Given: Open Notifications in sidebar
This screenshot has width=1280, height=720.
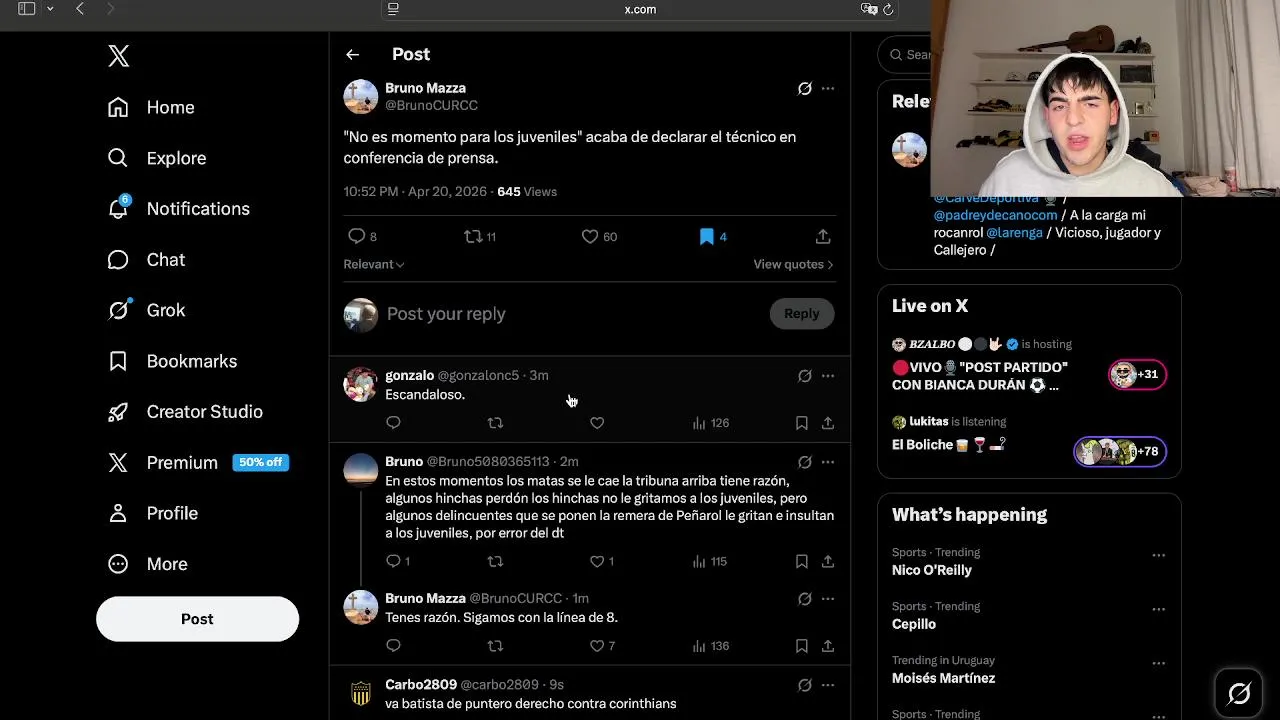Looking at the screenshot, I should click(x=178, y=208).
